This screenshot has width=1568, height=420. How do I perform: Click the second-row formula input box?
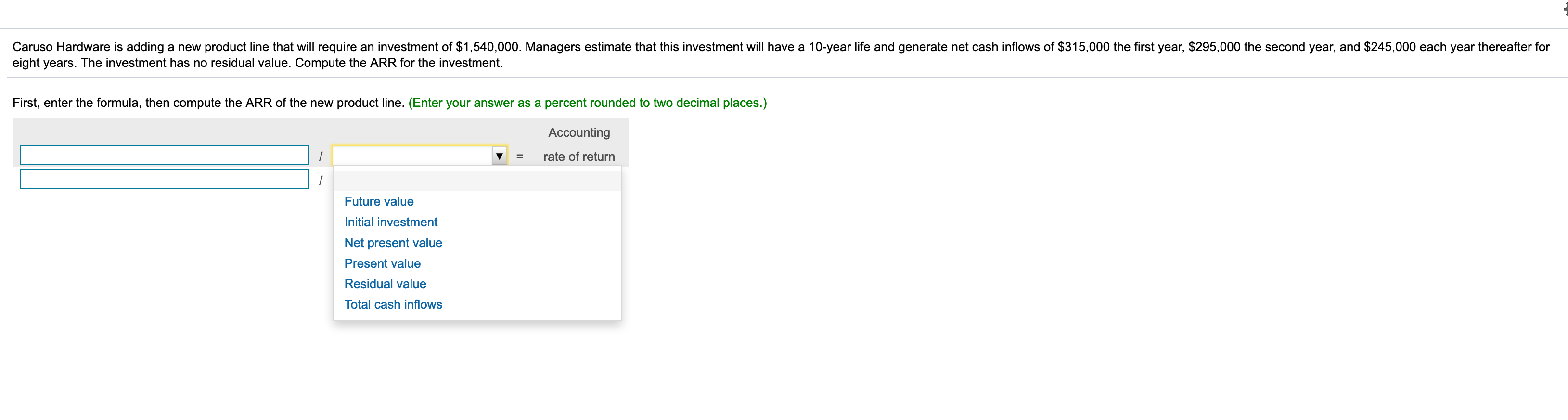(x=164, y=179)
